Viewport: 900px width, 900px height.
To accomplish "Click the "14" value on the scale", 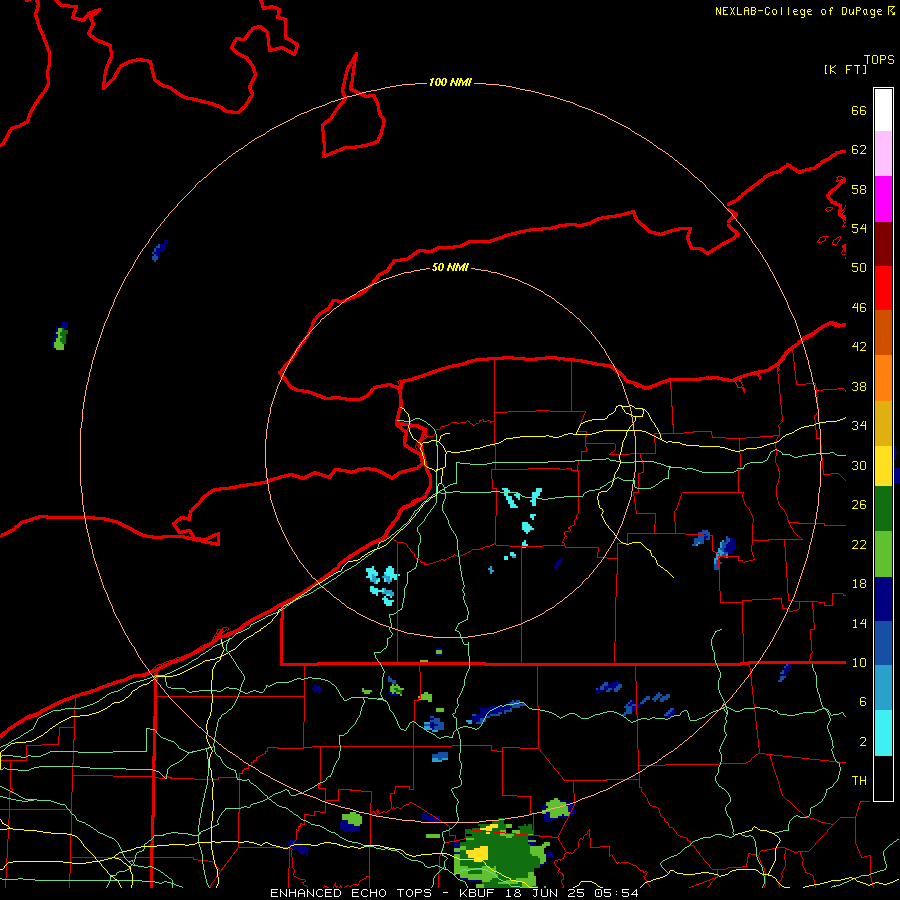I will pos(859,624).
